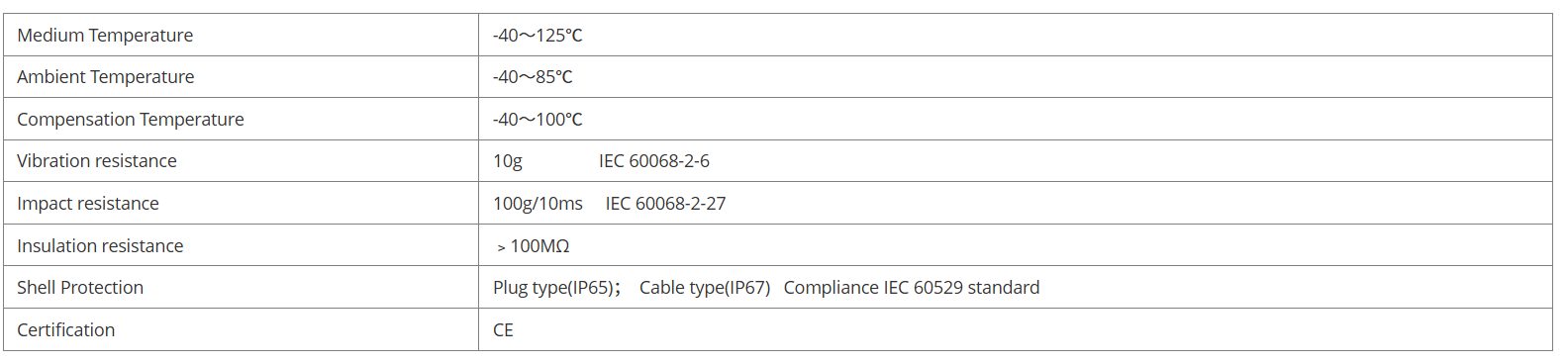Click the Plug type(IP65) text
Image resolution: width=1568 pixels, height=363 pixels.
[x=553, y=288]
